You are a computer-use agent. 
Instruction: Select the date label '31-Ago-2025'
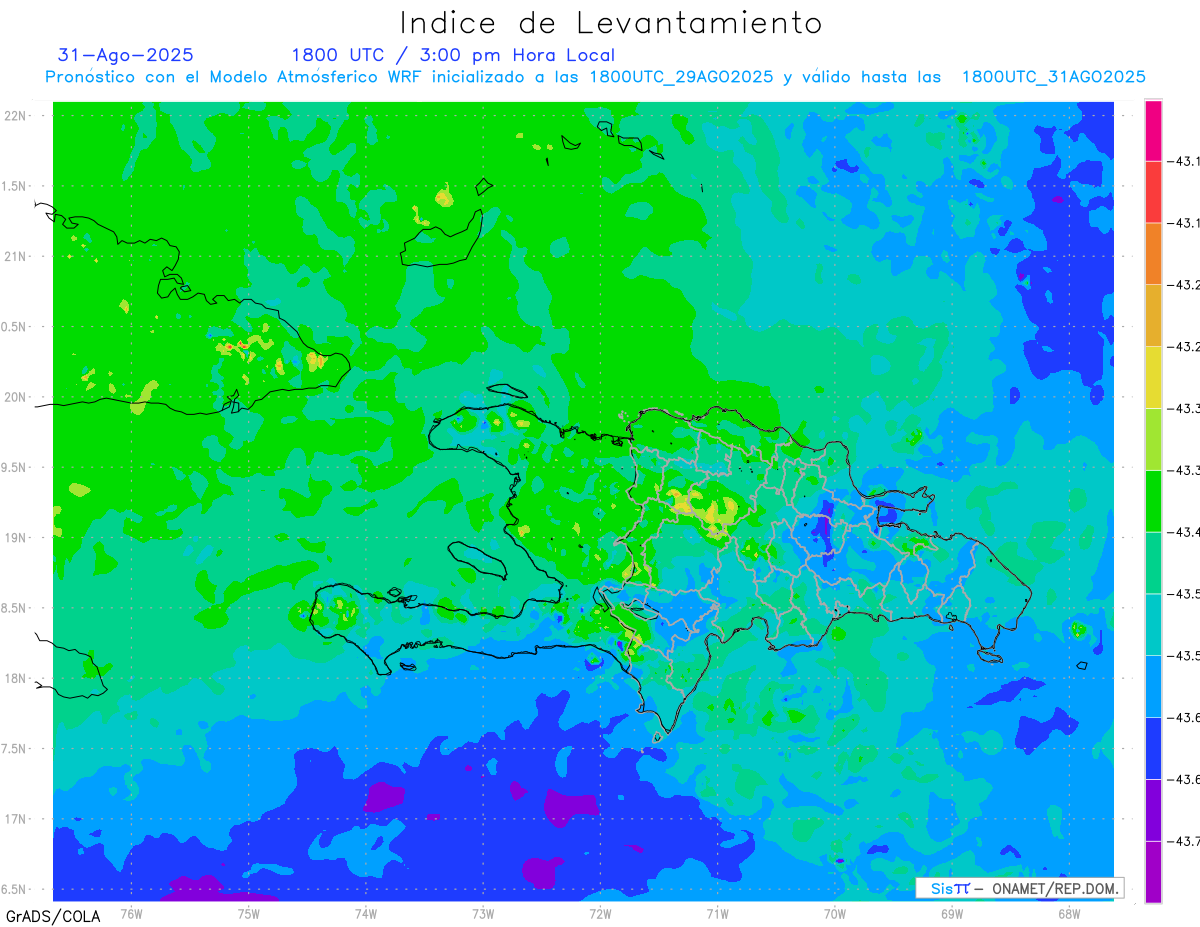click(x=126, y=55)
